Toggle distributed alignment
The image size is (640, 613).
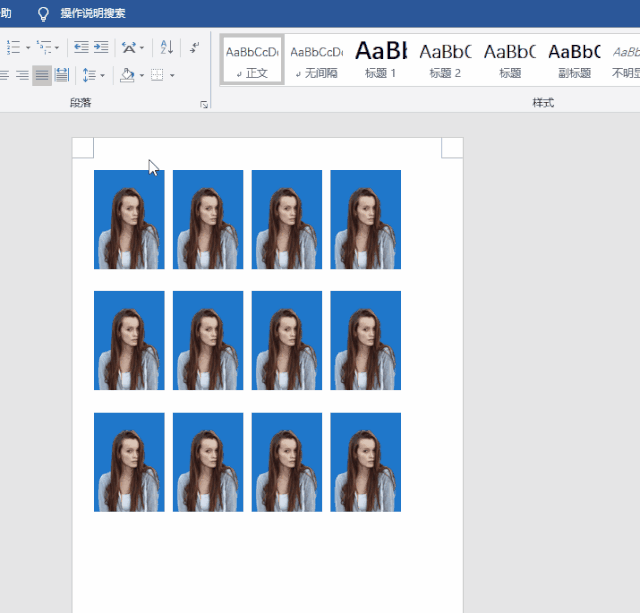62,75
